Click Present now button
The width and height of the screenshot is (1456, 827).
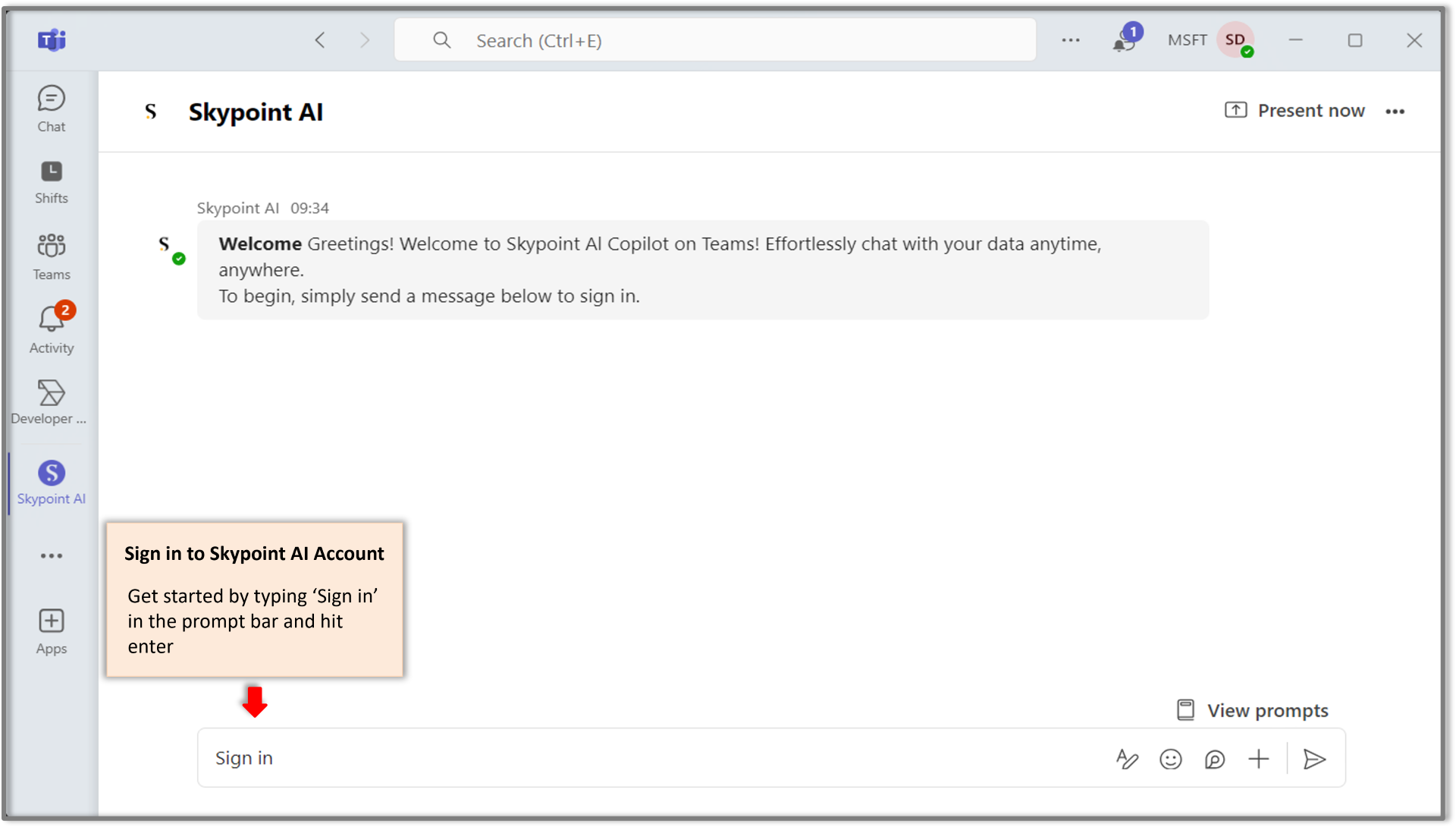point(1294,111)
